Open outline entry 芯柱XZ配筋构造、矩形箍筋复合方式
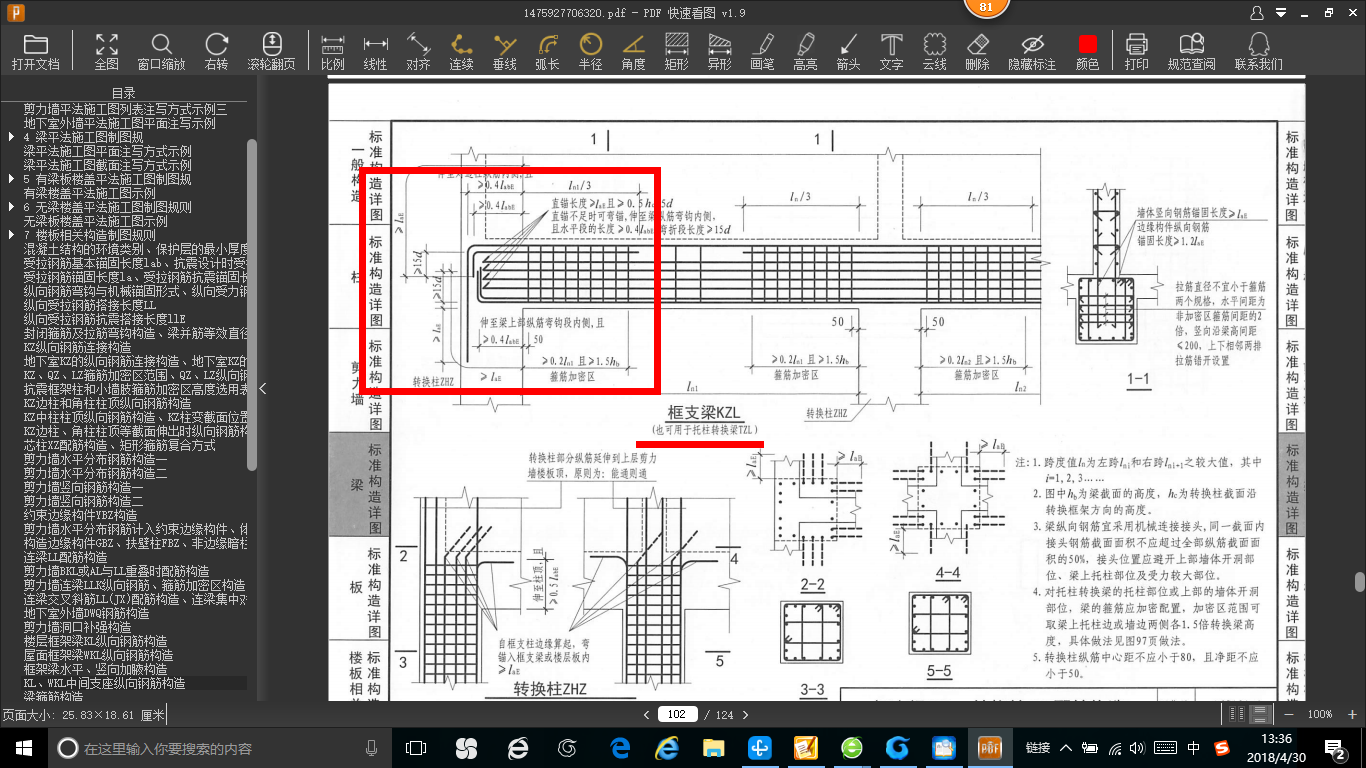The height and width of the screenshot is (768, 1366). [x=119, y=445]
